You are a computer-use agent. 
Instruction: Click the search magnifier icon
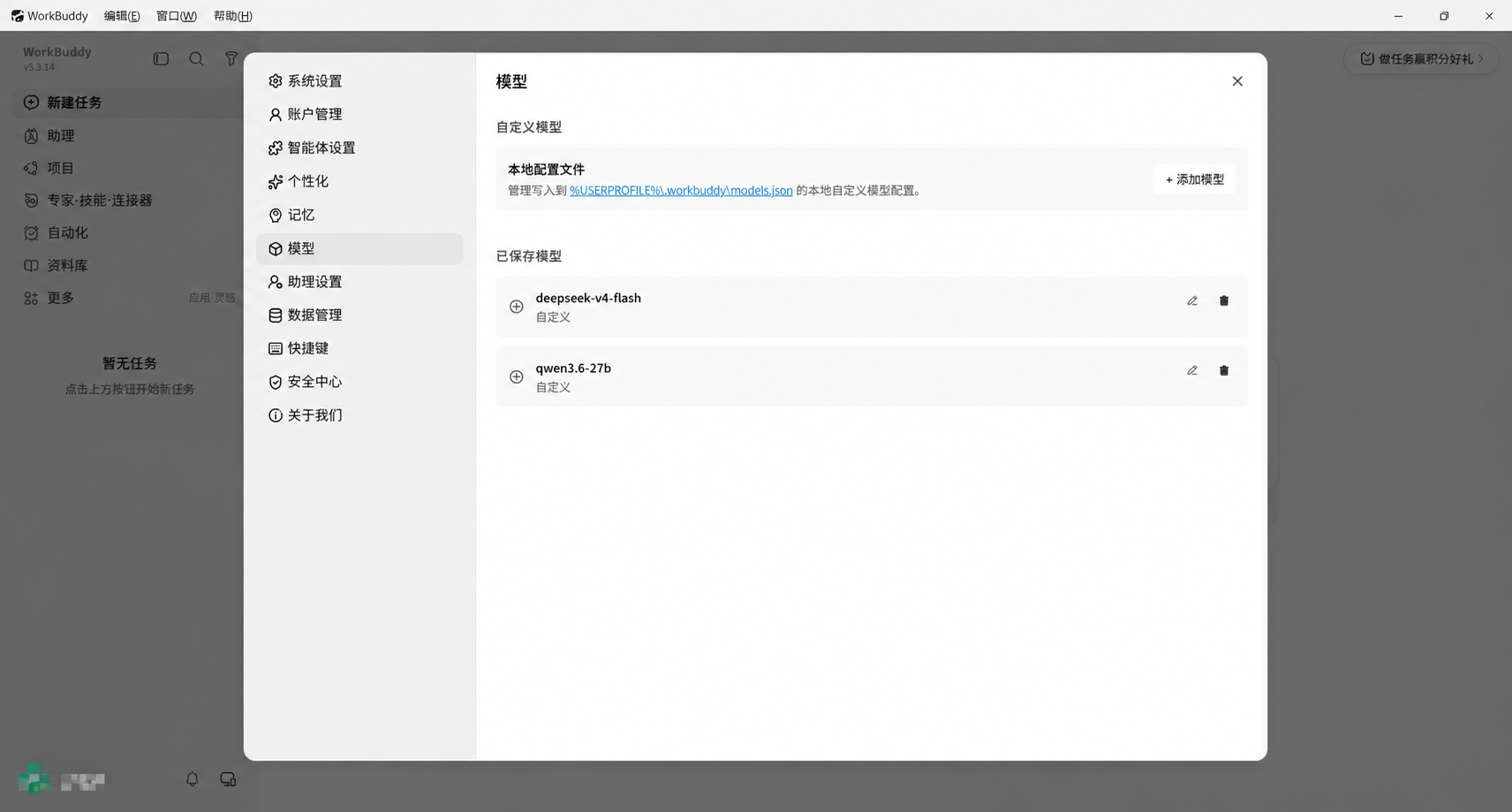click(196, 58)
